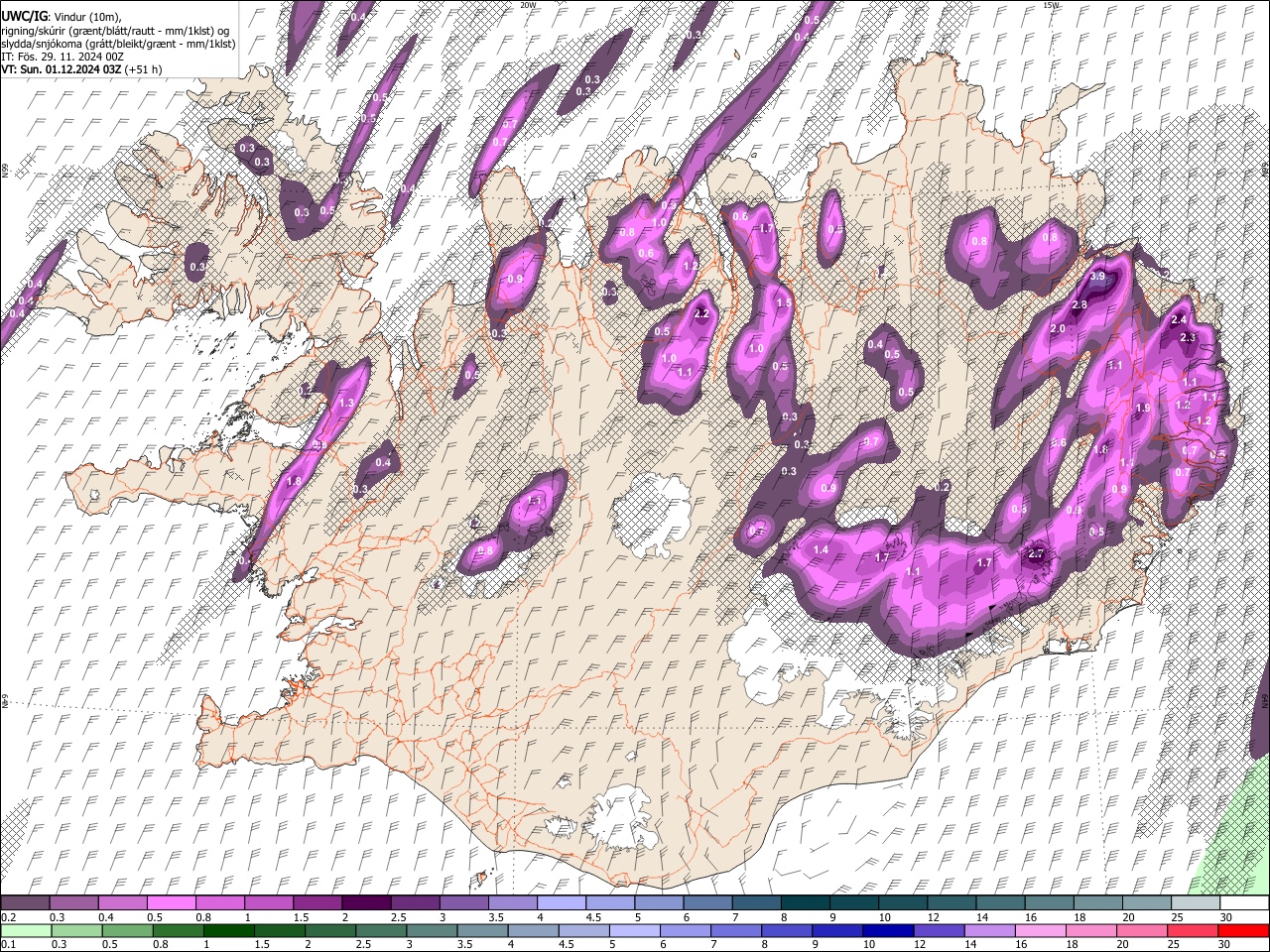
Task: Click the 1.9 snowfall value on the map
Action: 1143,409
